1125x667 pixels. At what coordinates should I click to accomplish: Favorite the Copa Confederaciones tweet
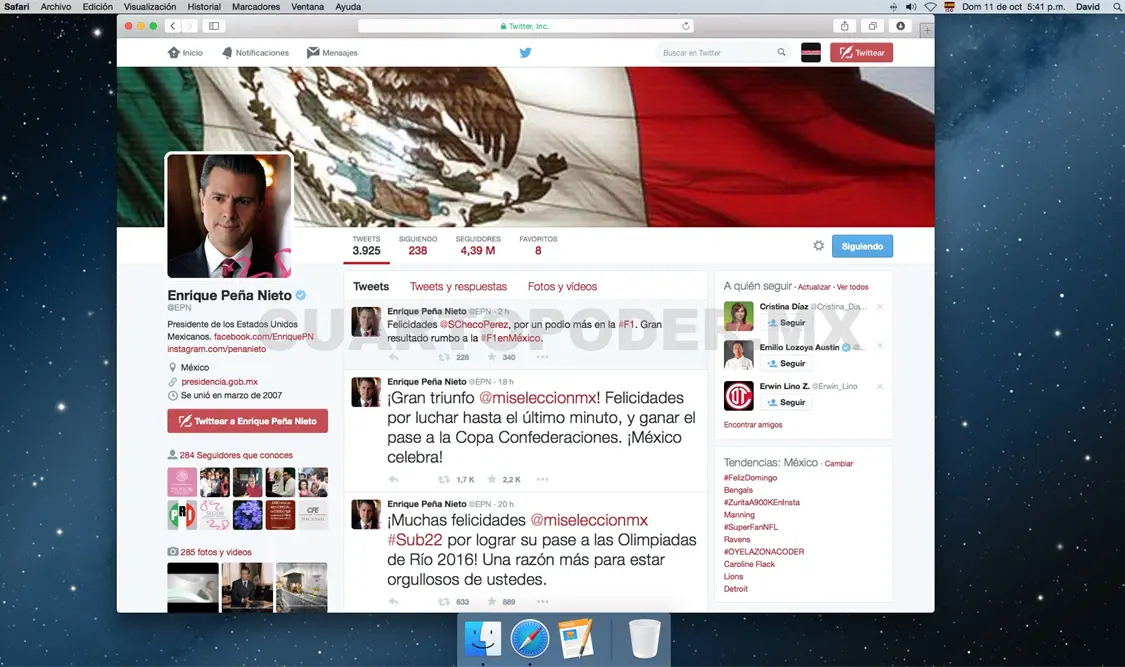tap(491, 479)
